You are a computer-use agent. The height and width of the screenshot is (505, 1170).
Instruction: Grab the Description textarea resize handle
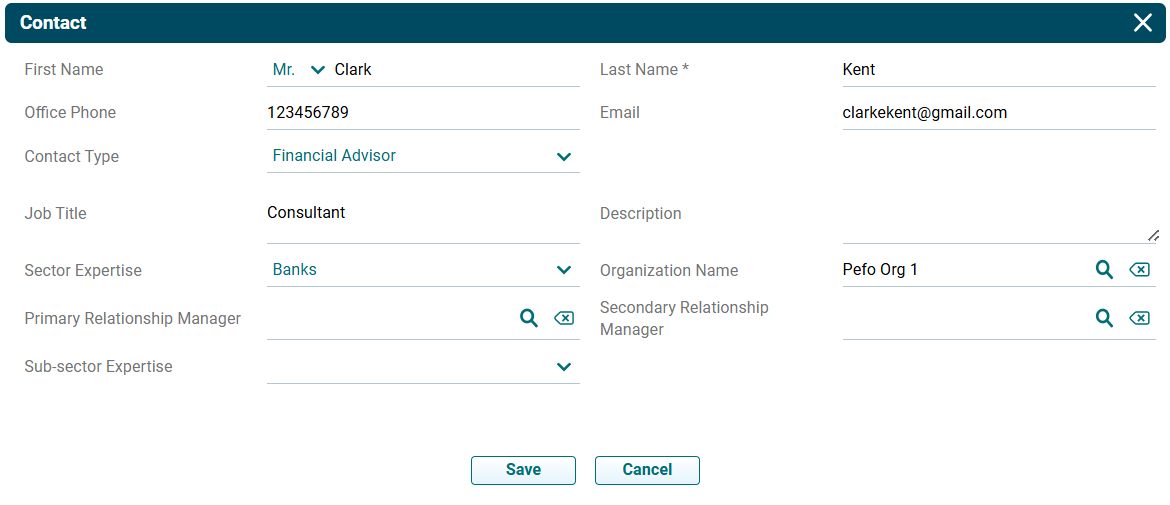click(x=1152, y=236)
